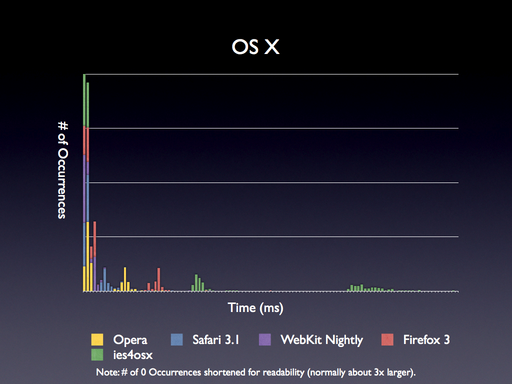Image resolution: width=512 pixels, height=384 pixels.
Task: Click the topmost horizontal gridline
Action: pyautogui.click(x=272, y=74)
